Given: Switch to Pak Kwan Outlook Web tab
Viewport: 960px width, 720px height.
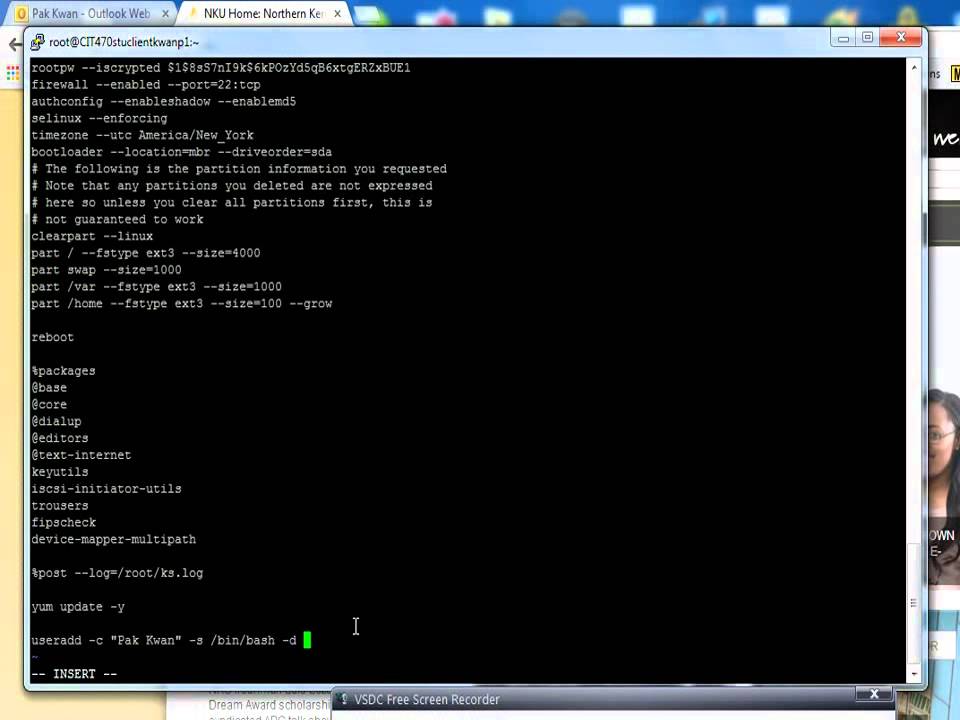Looking at the screenshot, I should 92,13.
